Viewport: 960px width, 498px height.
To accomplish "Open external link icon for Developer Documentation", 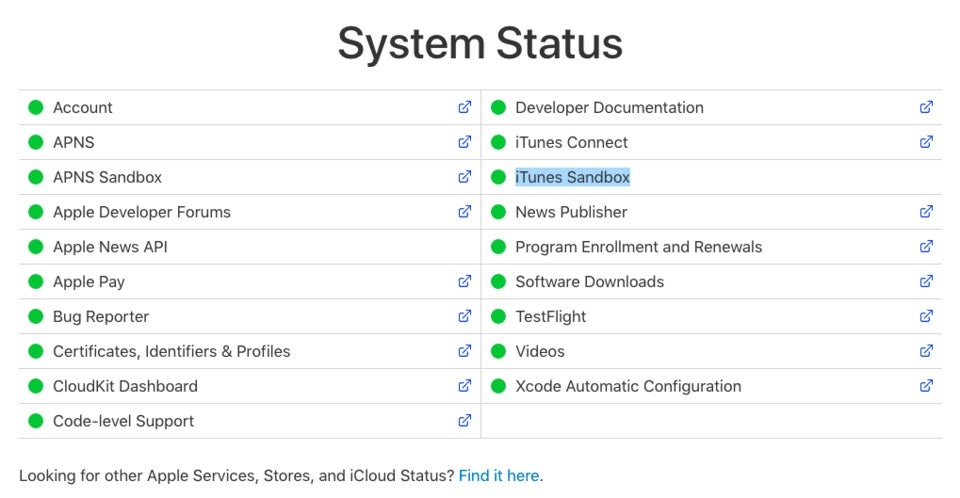I will (x=926, y=107).
